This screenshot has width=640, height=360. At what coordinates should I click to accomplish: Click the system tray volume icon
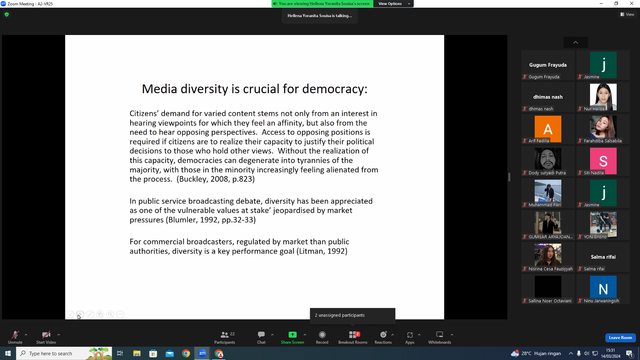(x=587, y=353)
